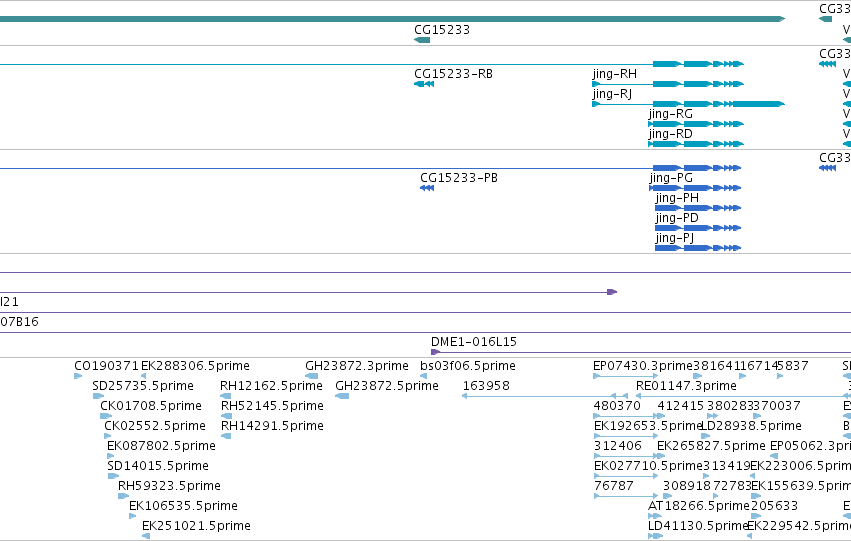The height and width of the screenshot is (541, 851).
Task: Select the CK02552.5prime EST label
Action: coord(155,426)
